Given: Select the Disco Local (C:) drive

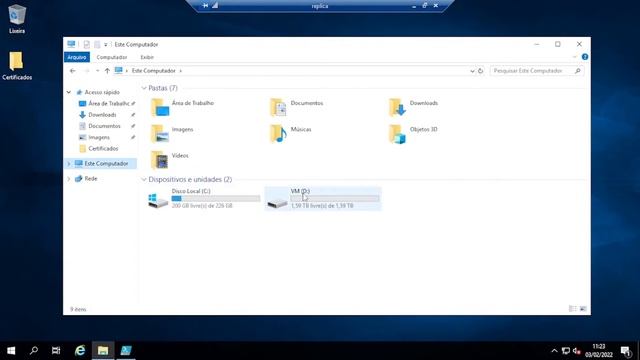Looking at the screenshot, I should click(204, 198).
